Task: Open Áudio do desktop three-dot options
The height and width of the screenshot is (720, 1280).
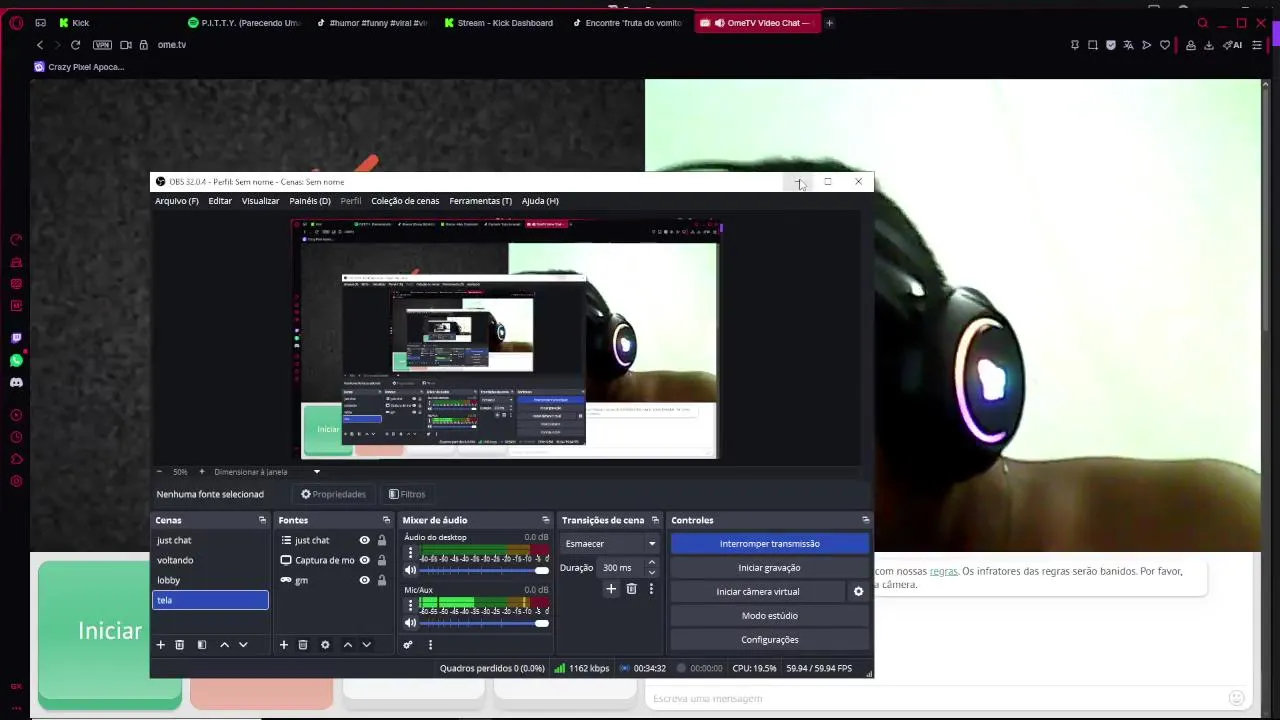Action: point(410,552)
